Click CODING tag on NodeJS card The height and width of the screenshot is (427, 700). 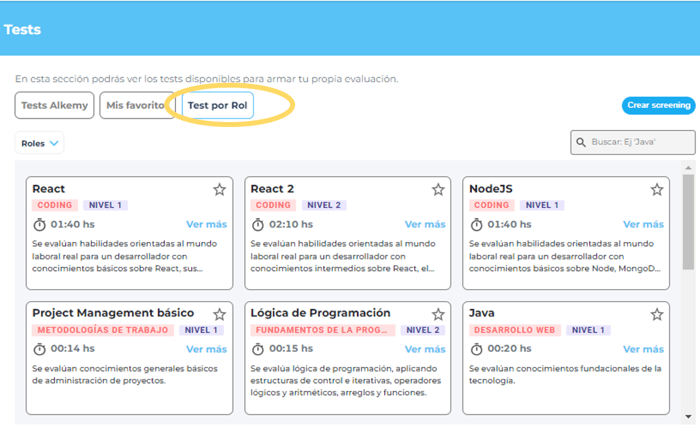tap(491, 205)
